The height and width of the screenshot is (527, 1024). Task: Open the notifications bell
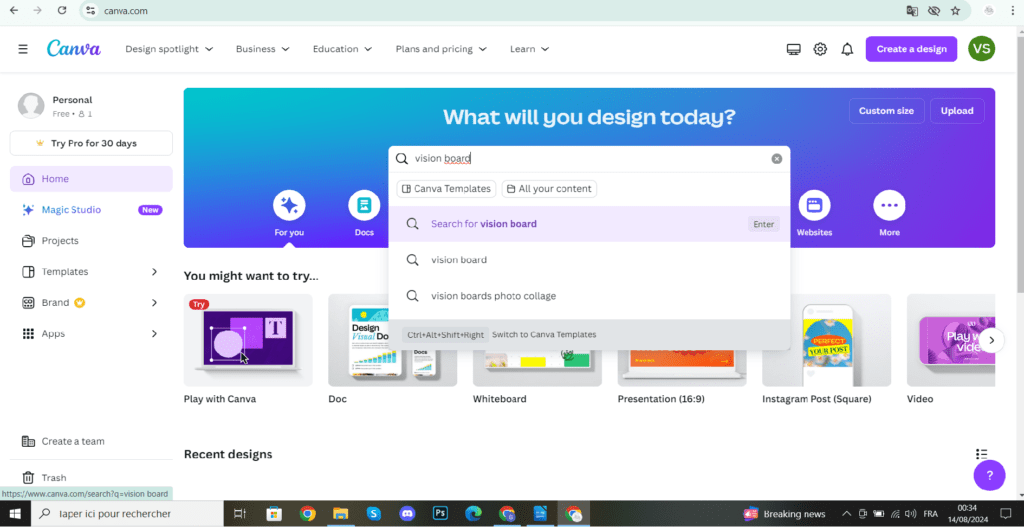click(x=847, y=49)
